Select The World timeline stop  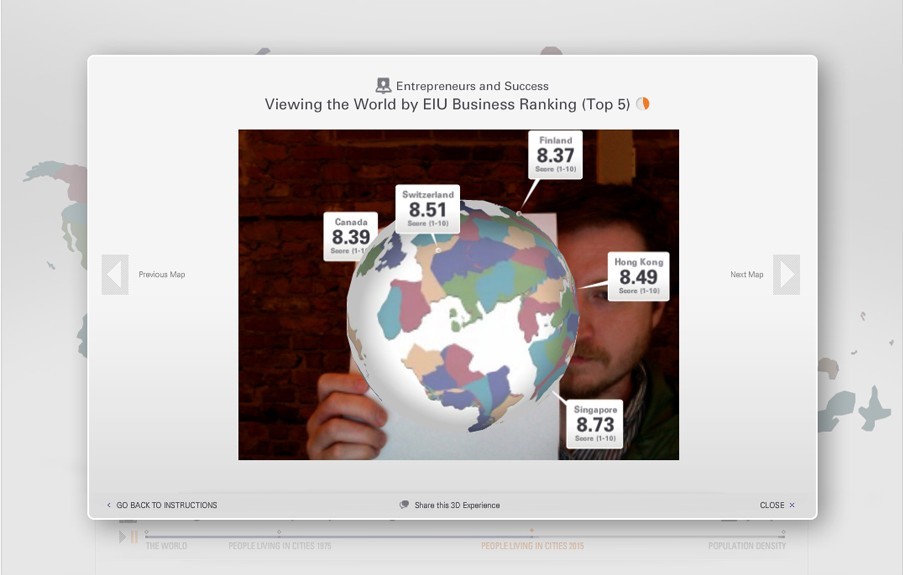click(x=166, y=546)
